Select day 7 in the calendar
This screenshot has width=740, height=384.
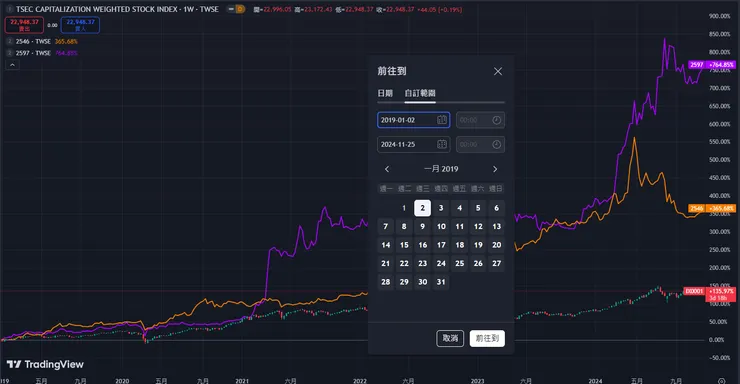386,226
